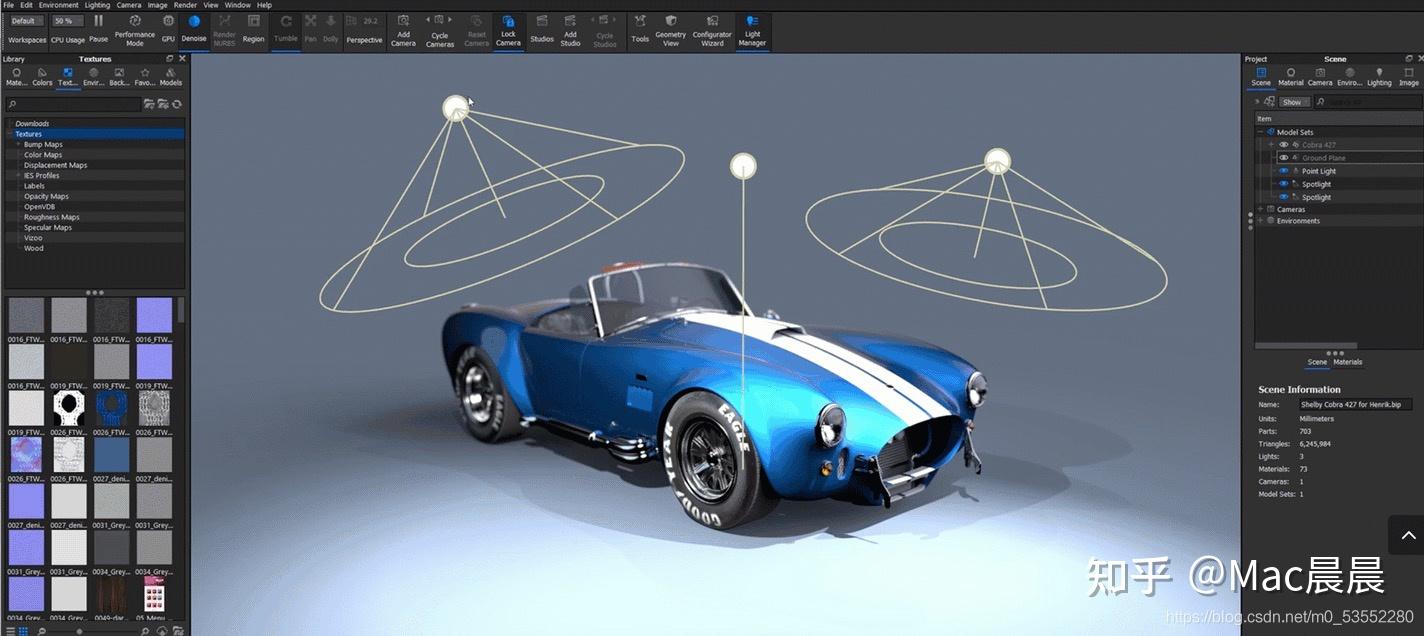Open the Geometry View

pos(670,28)
